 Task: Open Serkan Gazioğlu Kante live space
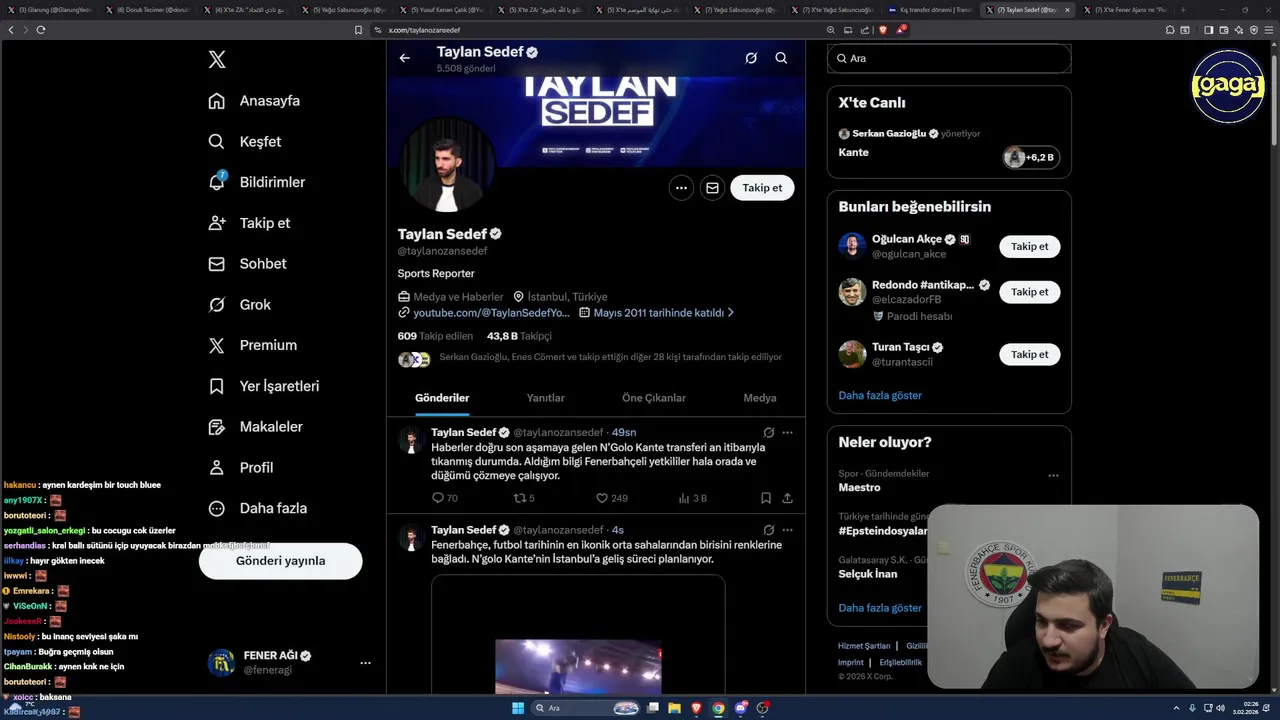point(949,145)
